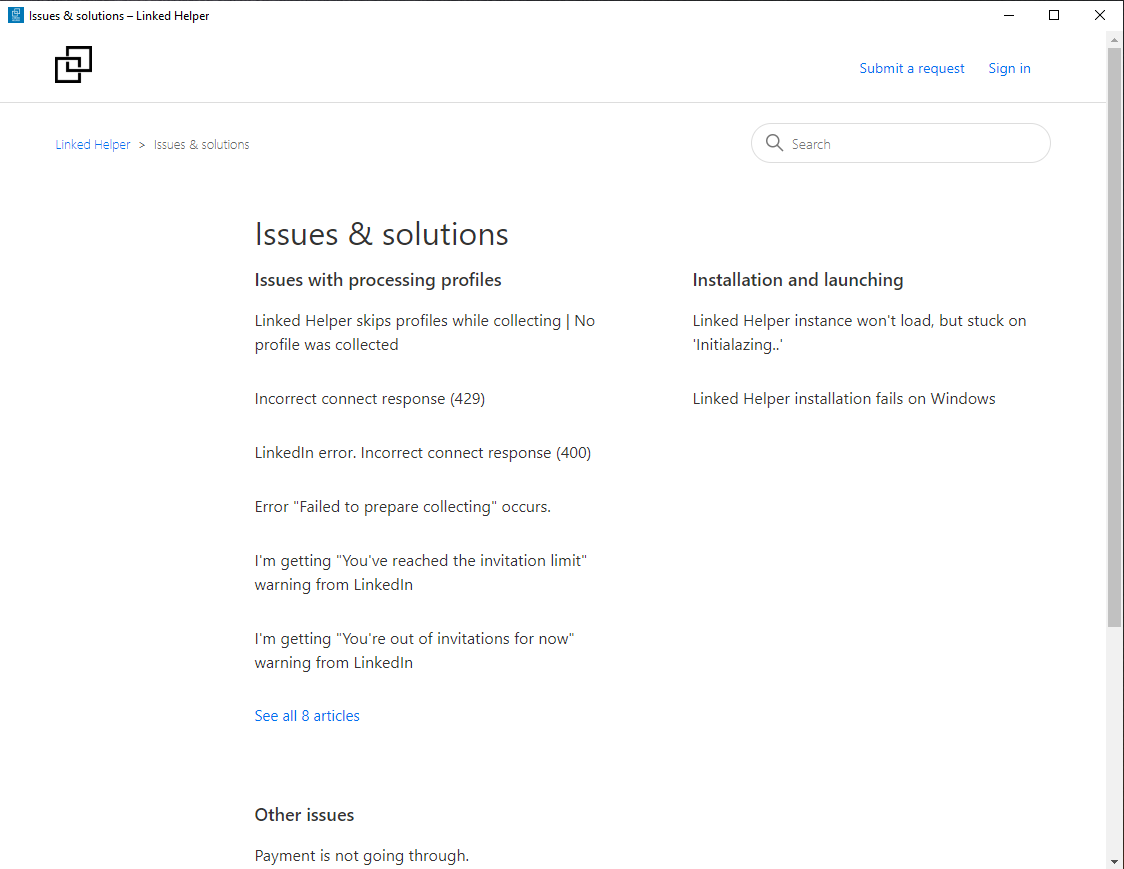Open LinkedIn error connect response (400) article
This screenshot has width=1124, height=869.
[423, 453]
